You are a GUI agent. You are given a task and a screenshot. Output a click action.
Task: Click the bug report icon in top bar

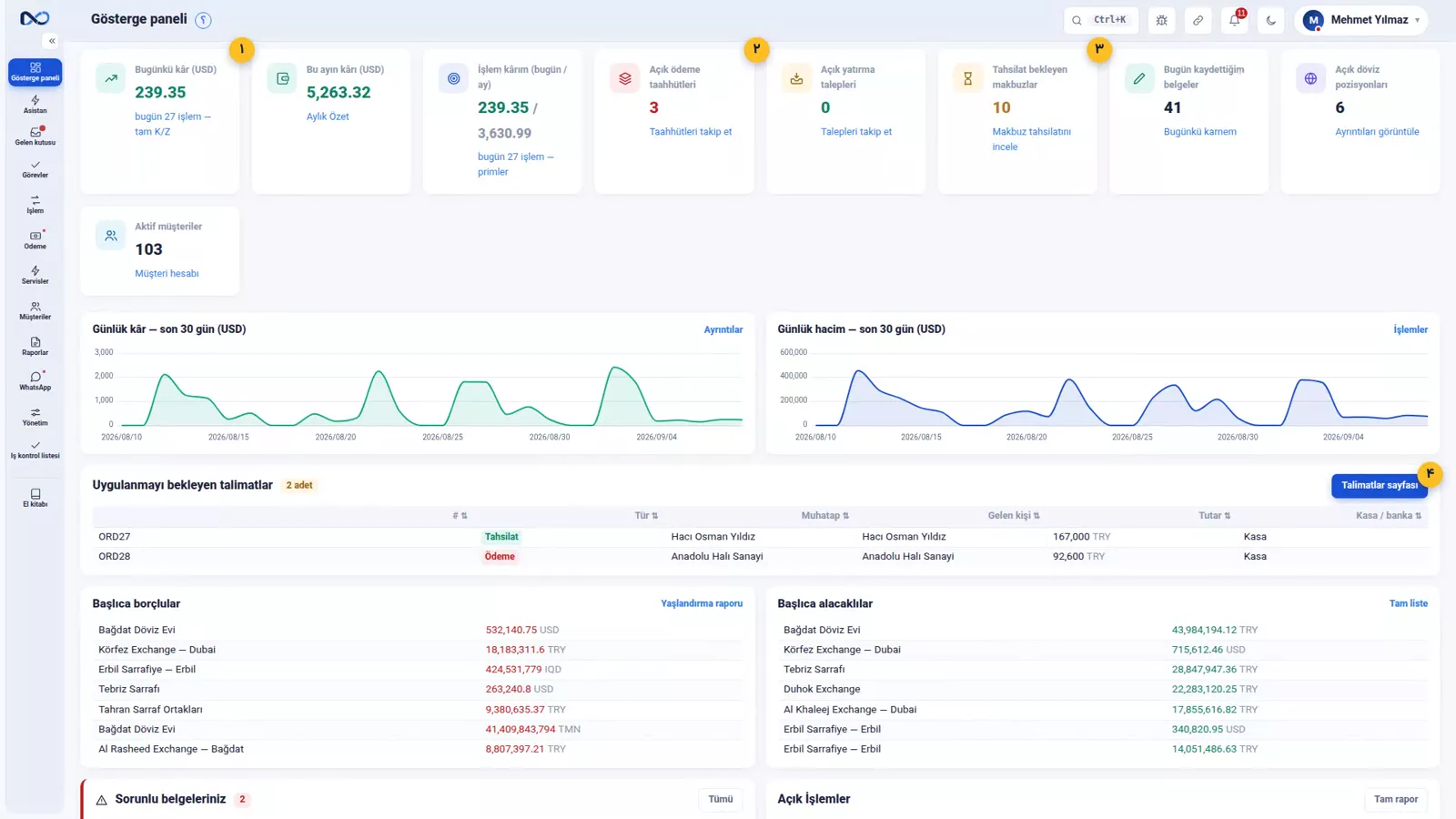(x=1162, y=20)
